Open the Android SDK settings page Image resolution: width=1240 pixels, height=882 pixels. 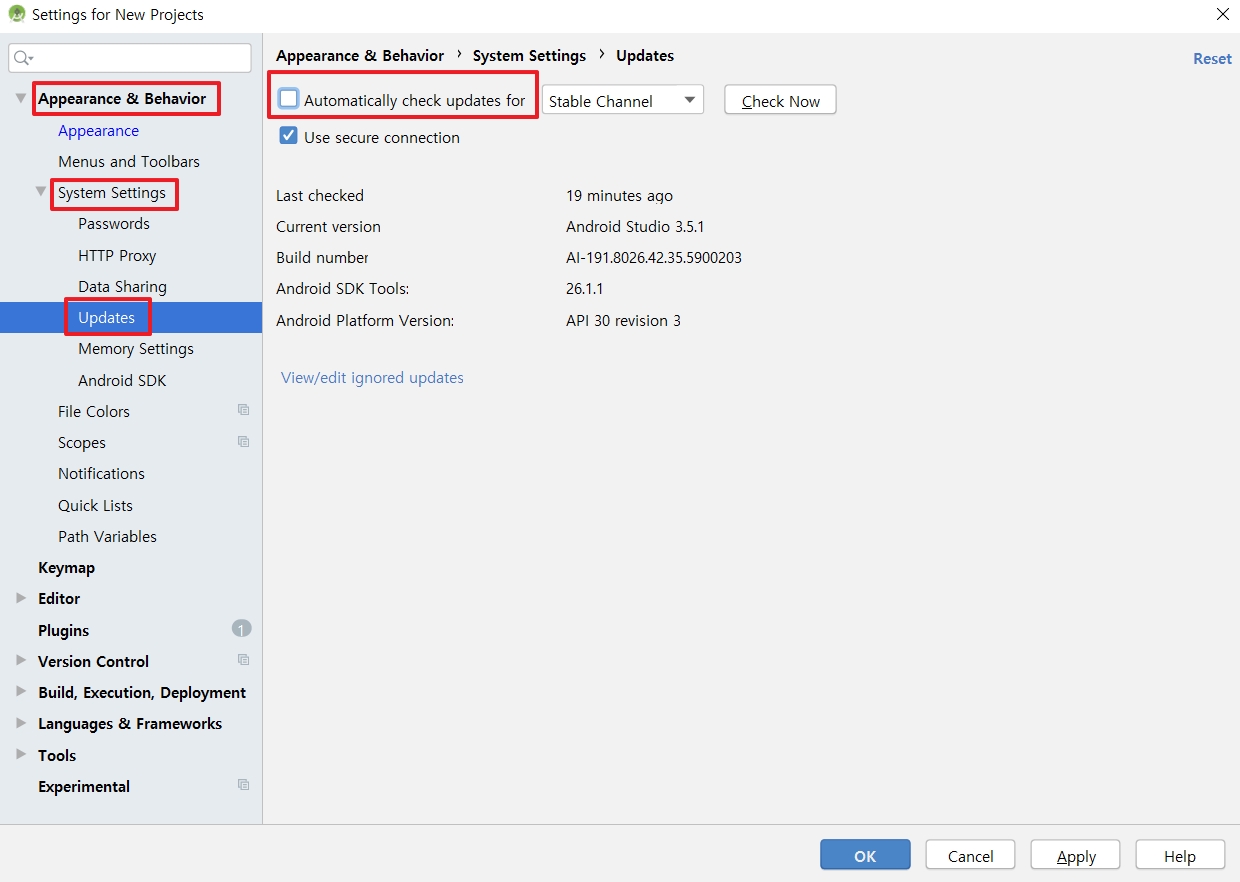coord(122,380)
